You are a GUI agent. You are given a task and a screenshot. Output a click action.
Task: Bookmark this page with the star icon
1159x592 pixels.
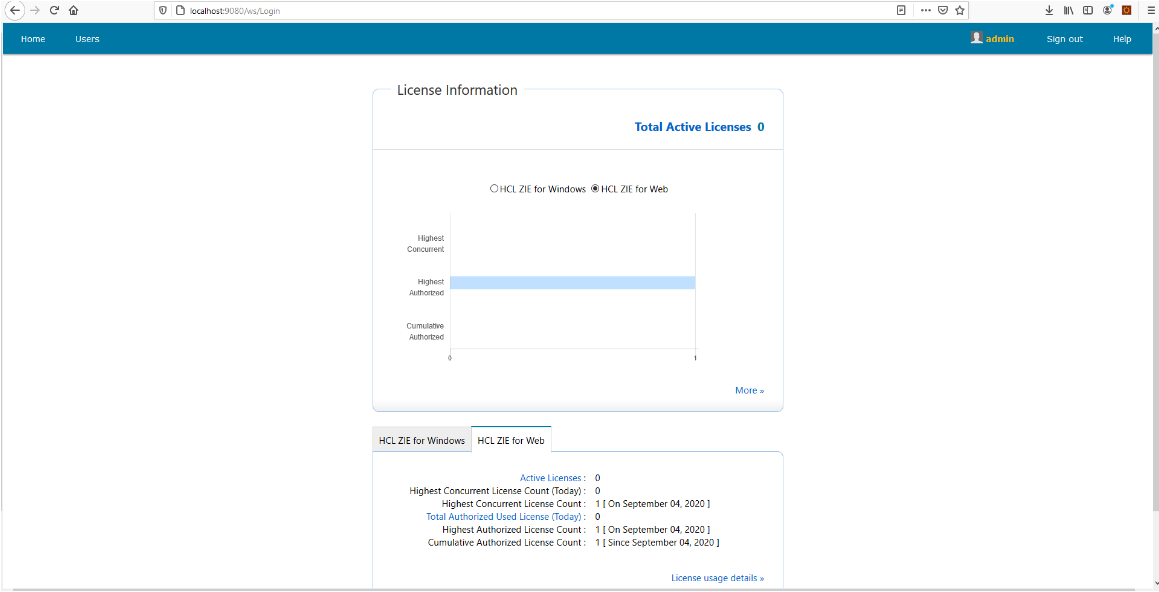pos(959,10)
